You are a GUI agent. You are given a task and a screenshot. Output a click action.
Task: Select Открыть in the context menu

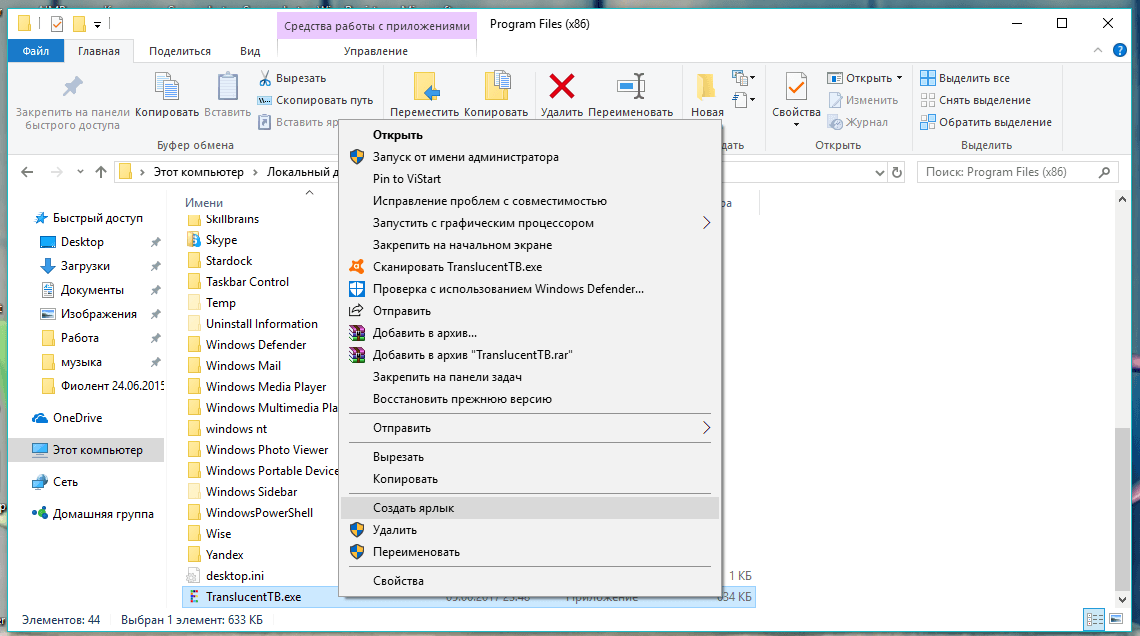(x=529, y=135)
